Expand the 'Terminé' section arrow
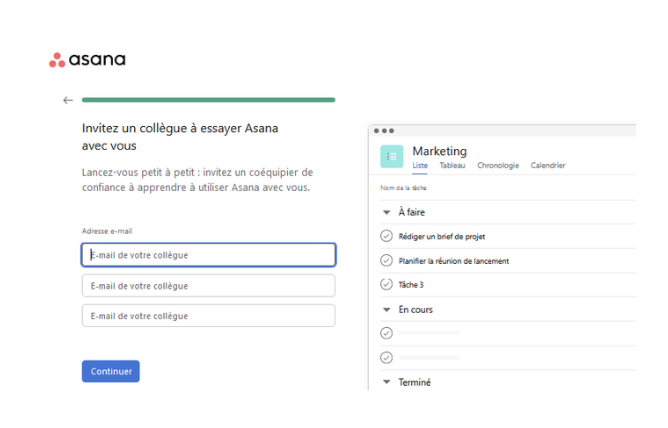 (387, 381)
